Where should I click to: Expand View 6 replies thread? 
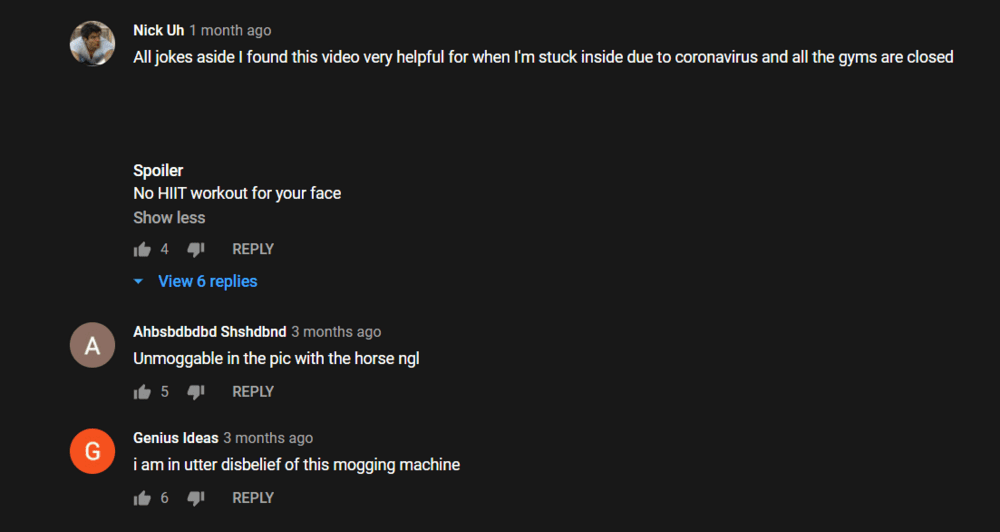click(207, 281)
